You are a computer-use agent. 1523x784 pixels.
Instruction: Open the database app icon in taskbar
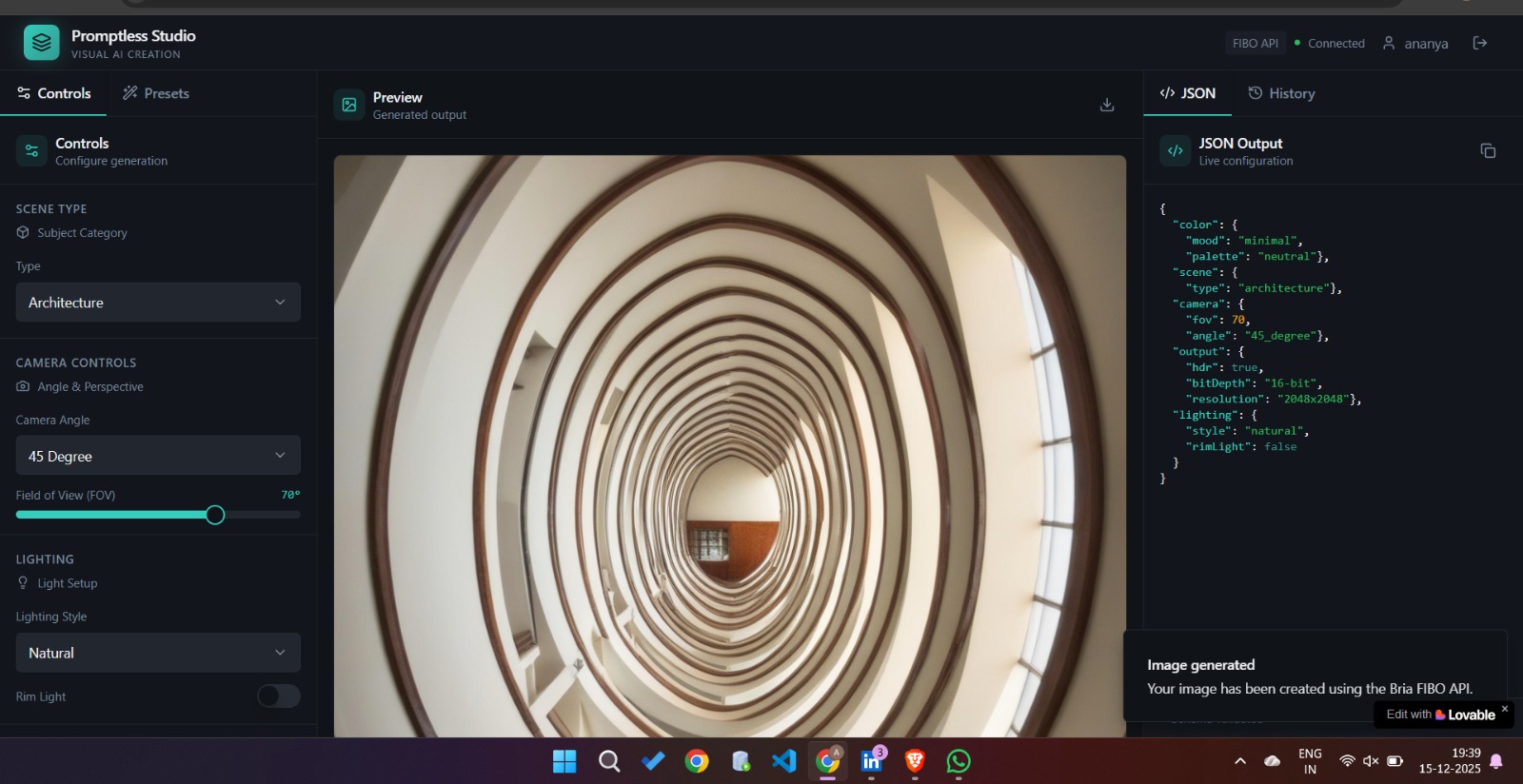[x=741, y=761]
